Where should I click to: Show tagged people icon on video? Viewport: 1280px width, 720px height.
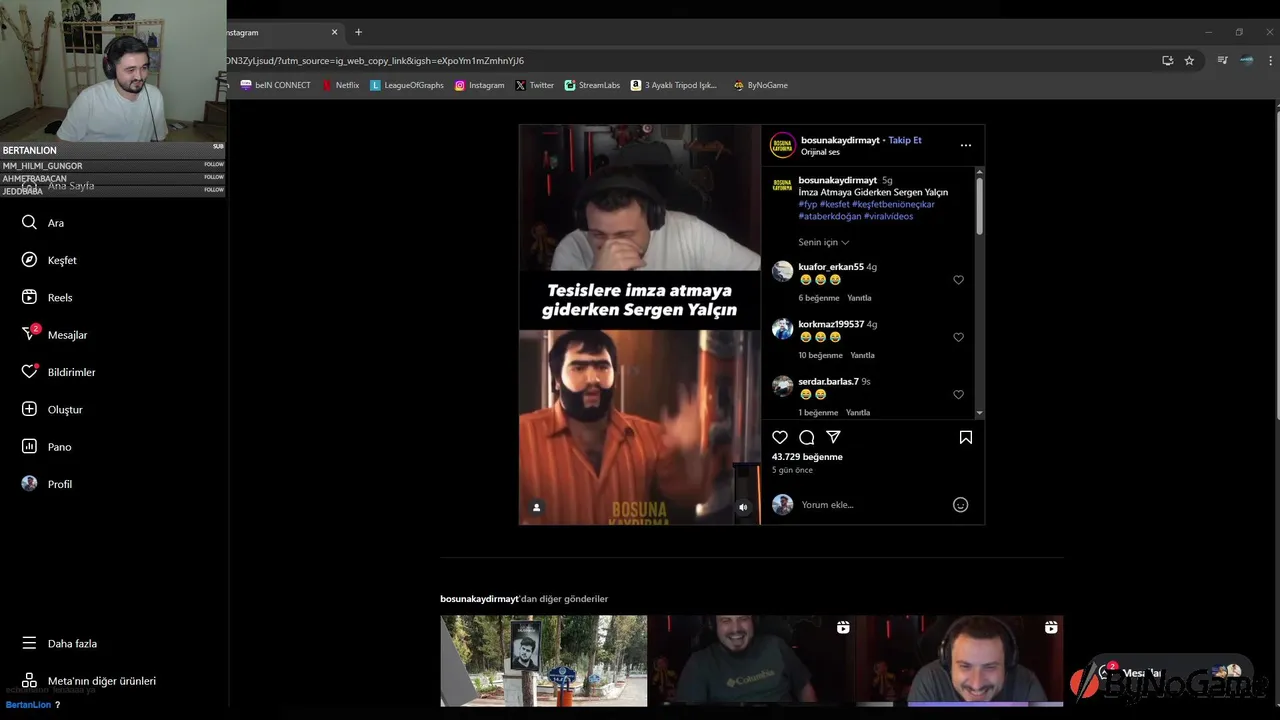(536, 507)
